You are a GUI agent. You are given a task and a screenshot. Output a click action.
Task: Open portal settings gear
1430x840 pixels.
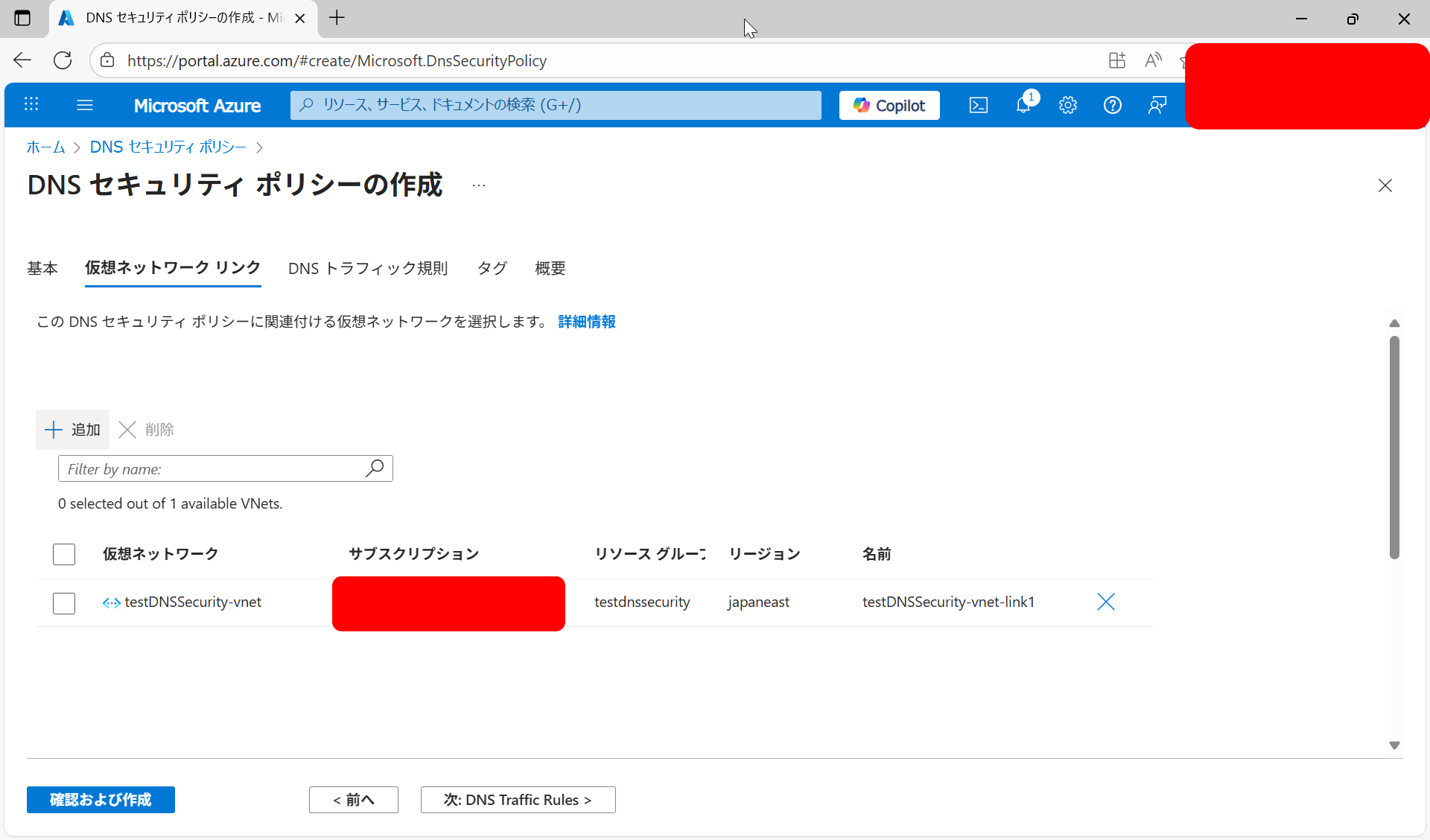click(x=1068, y=105)
